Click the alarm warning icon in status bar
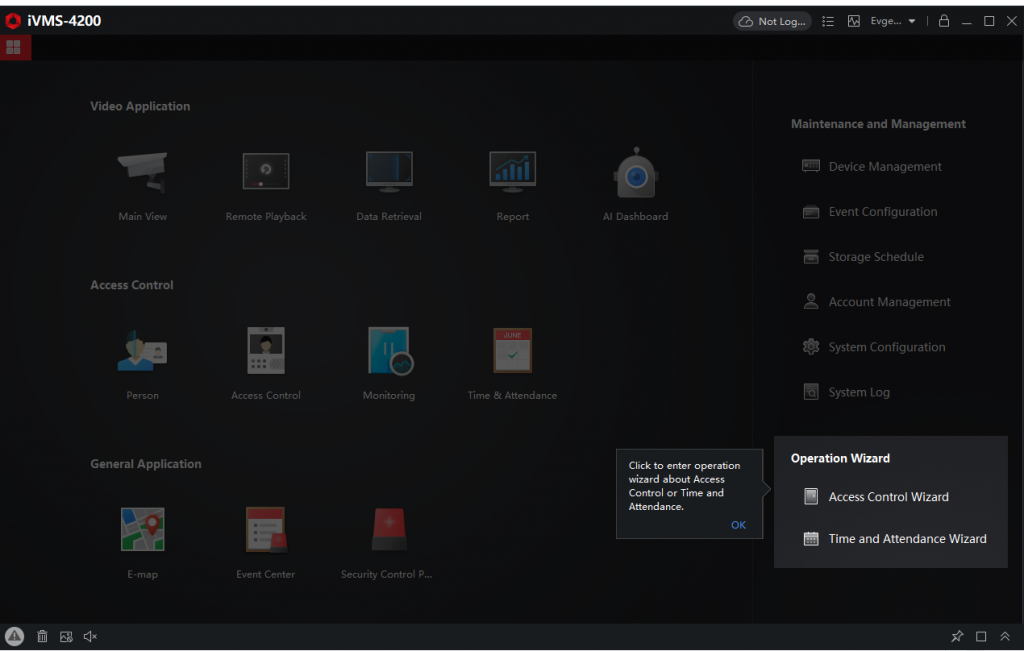Screen dimensions: 1024x651 (x=14, y=636)
